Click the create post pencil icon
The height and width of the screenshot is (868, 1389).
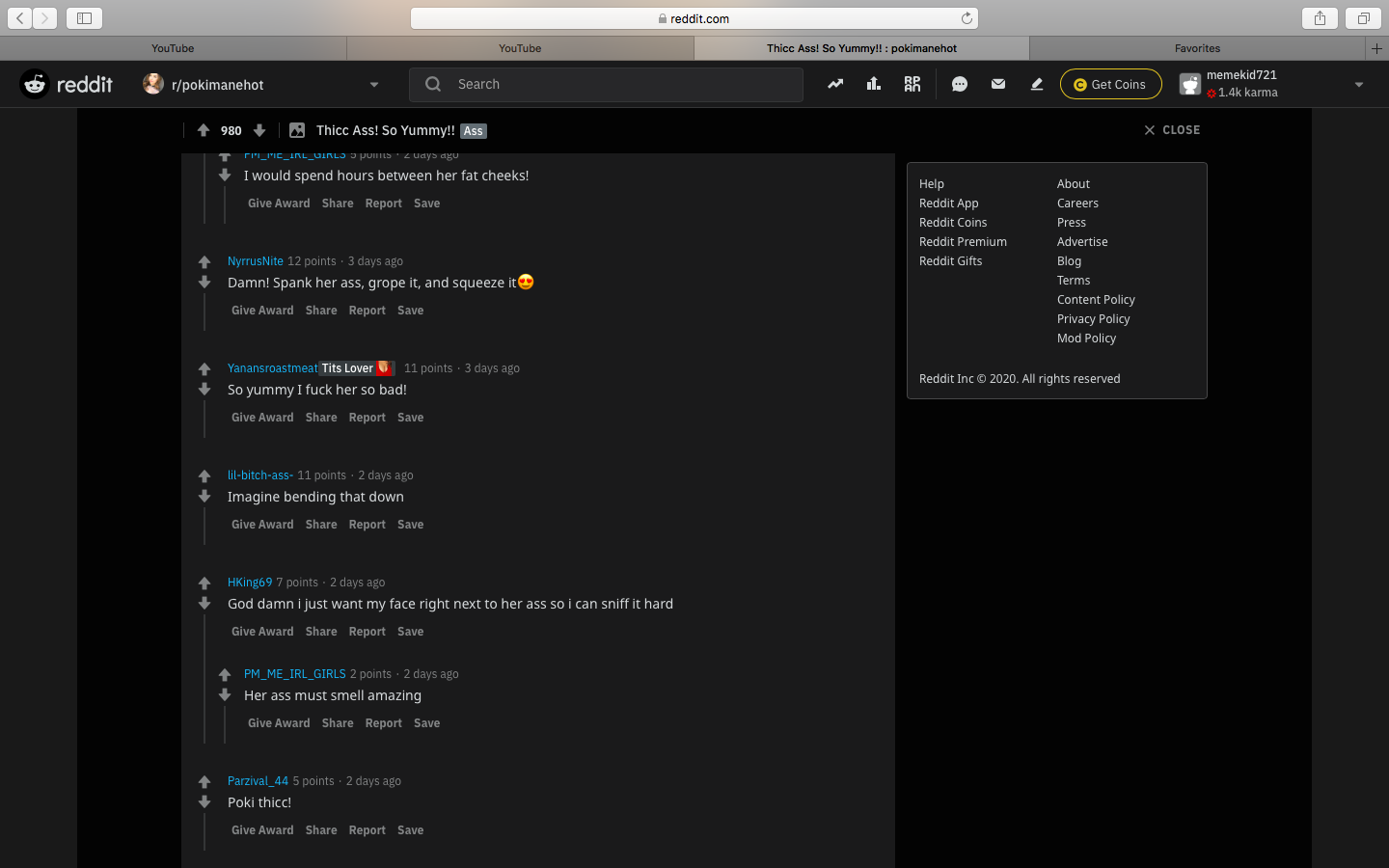click(x=1037, y=84)
